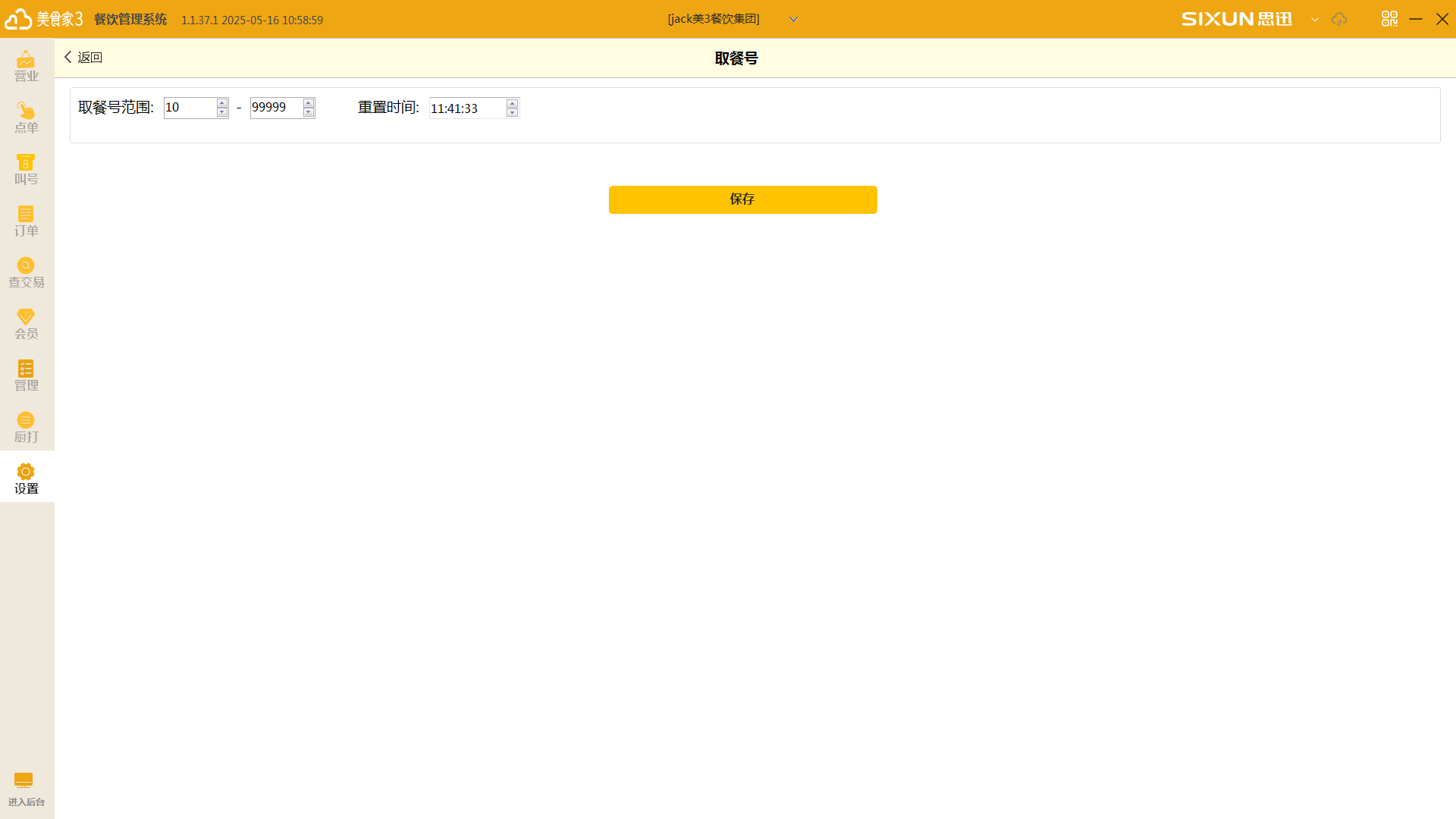This screenshot has width=1456, height=819.
Task: Increase the range start value 10
Action: pyautogui.click(x=222, y=103)
